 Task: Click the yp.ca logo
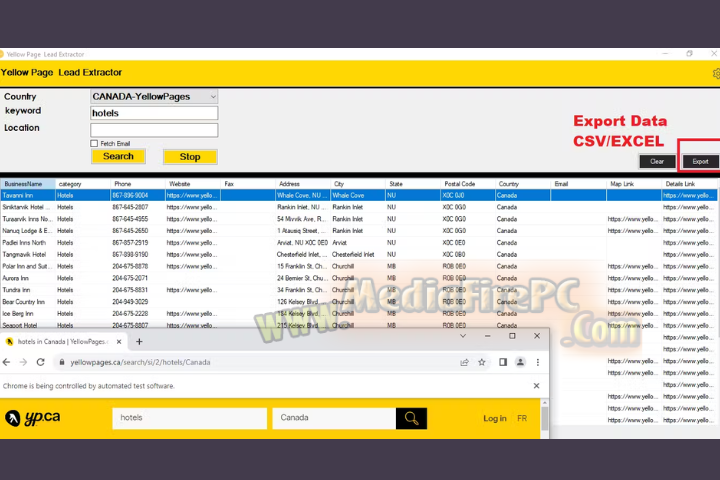(33, 418)
